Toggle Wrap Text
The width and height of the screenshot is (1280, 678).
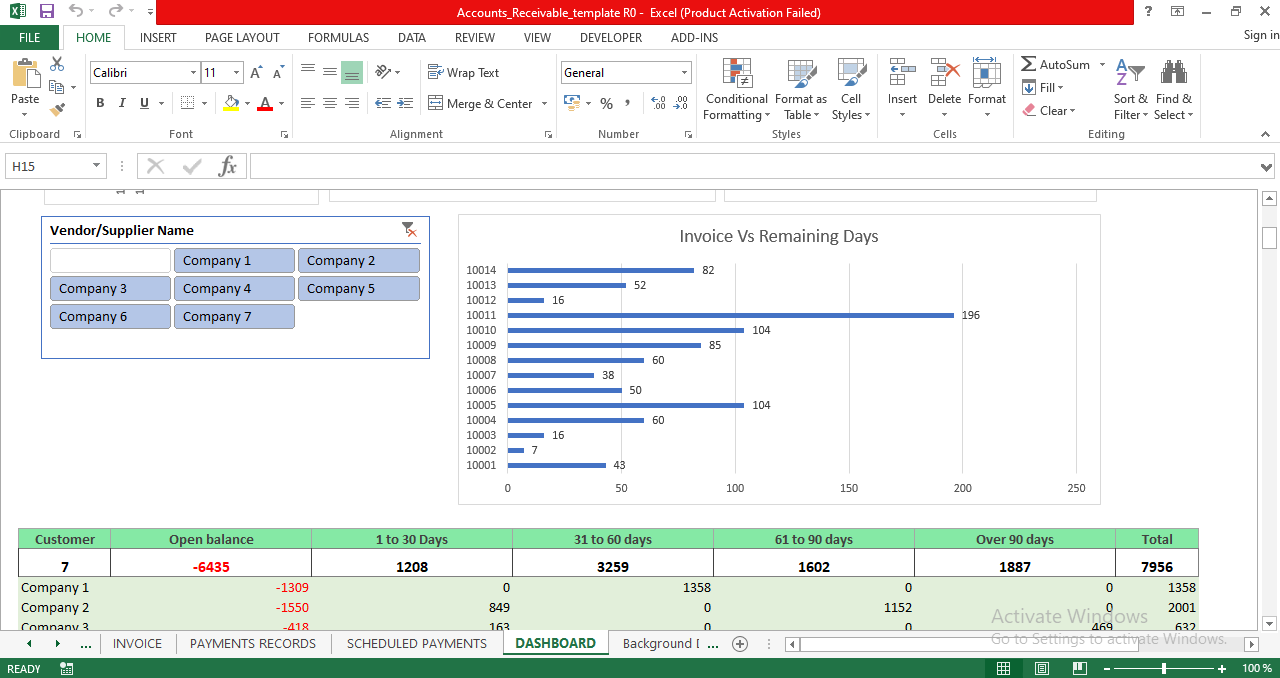tap(463, 72)
